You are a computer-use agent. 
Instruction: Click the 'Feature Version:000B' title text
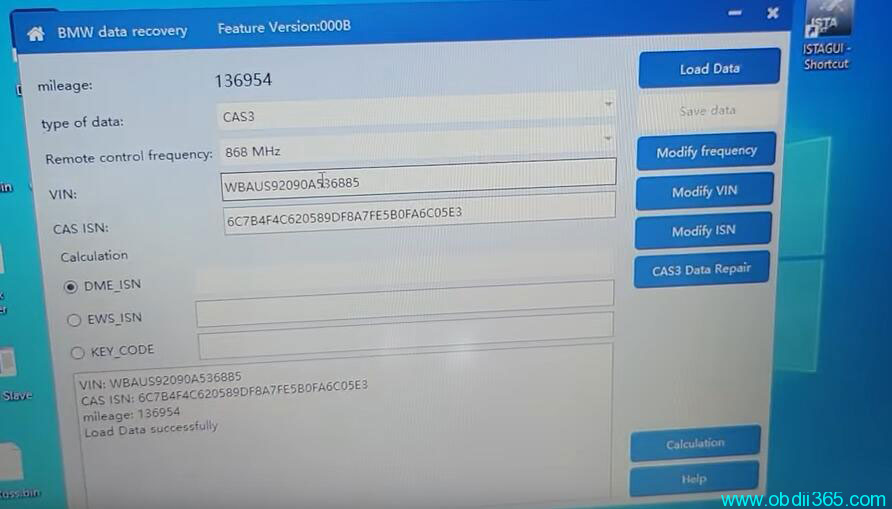point(284,26)
